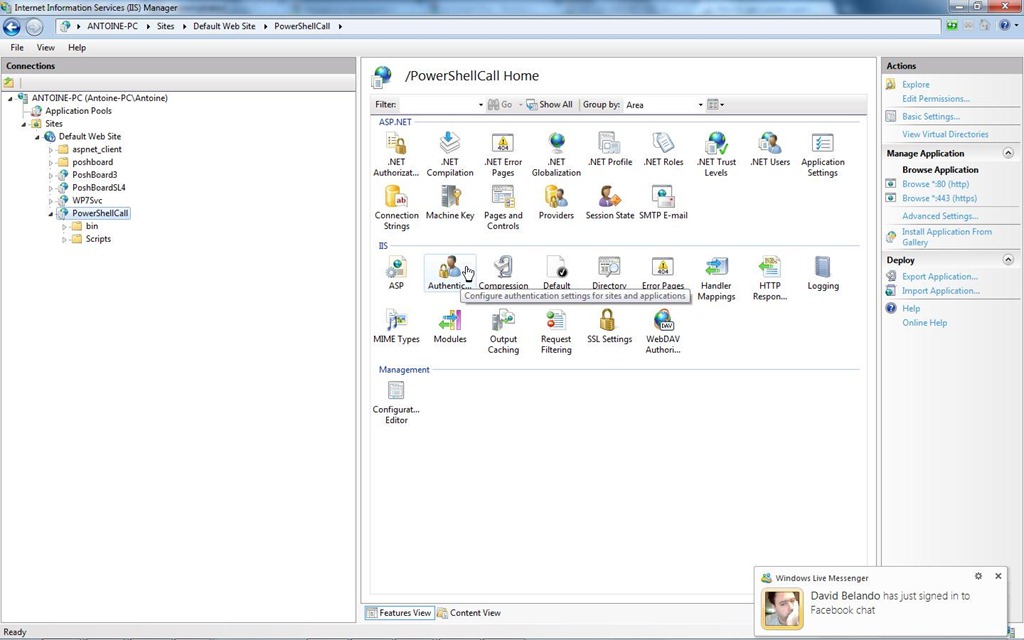The height and width of the screenshot is (640, 1024).
Task: Expand the bin folder node
Action: tap(64, 227)
